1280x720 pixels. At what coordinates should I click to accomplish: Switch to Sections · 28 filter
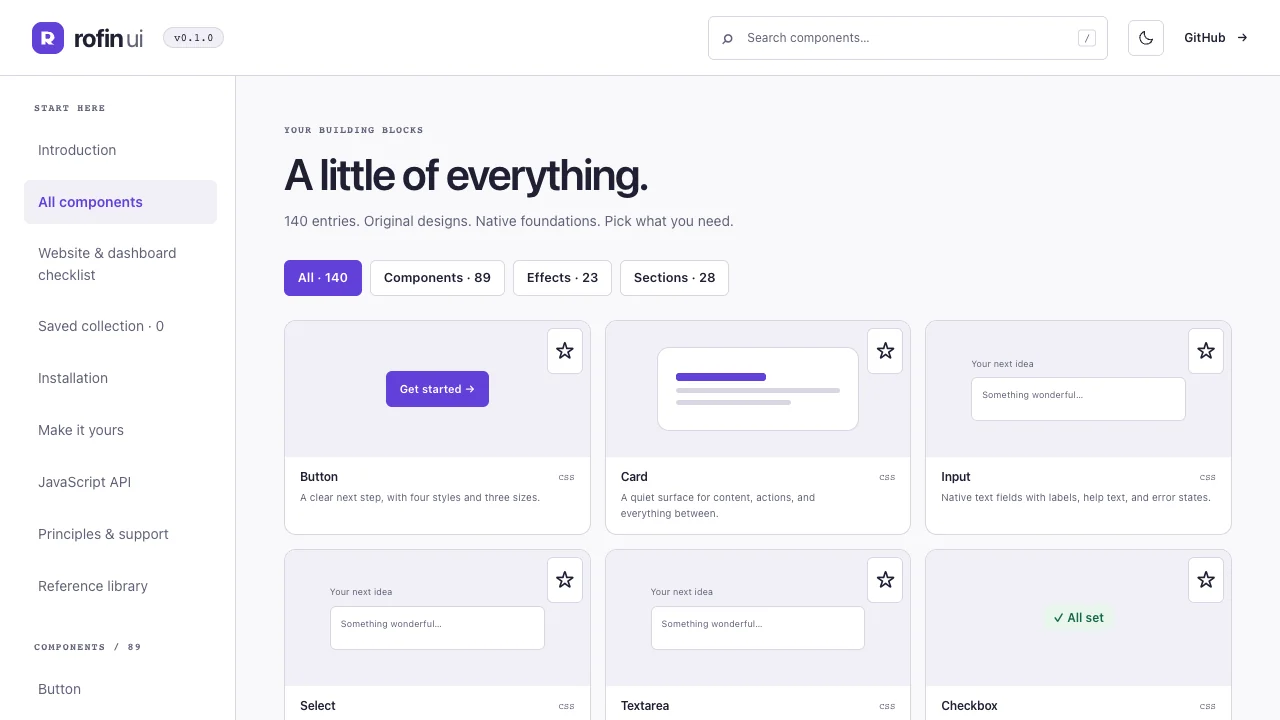click(674, 278)
